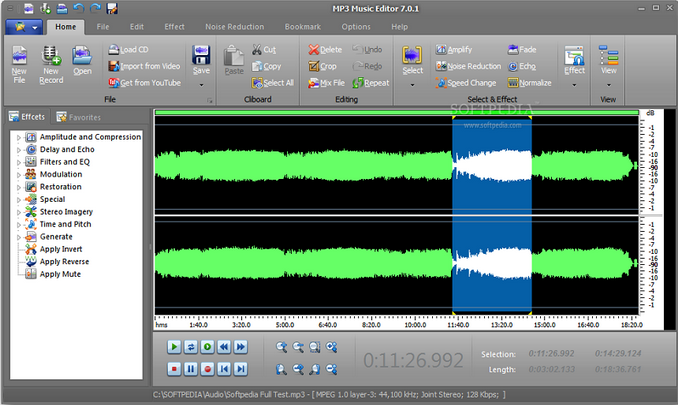The height and width of the screenshot is (405, 678).
Task: Expand the Time and Pitch category
Action: (18, 224)
